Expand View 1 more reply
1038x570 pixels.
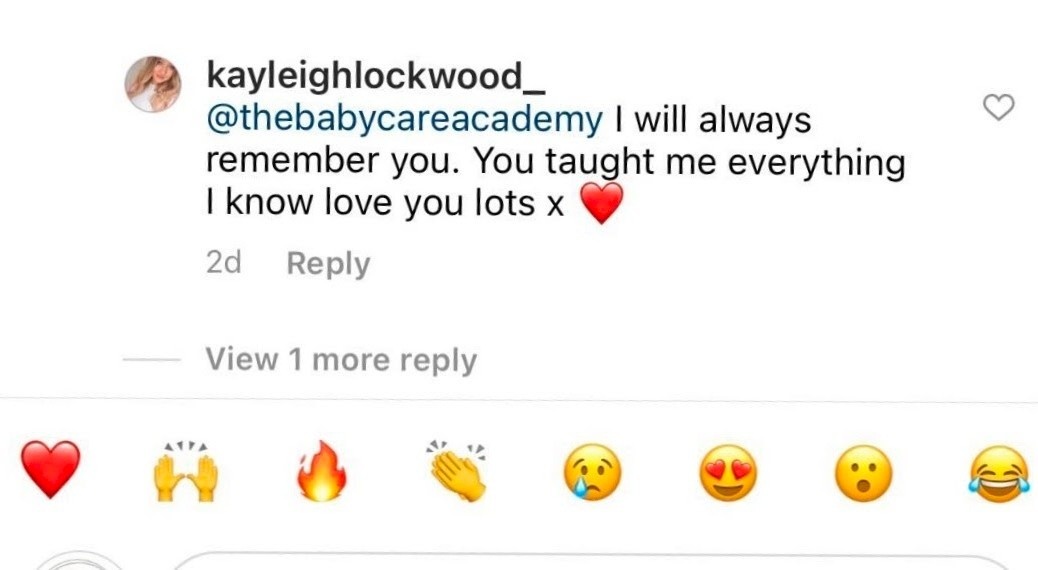pyautogui.click(x=341, y=359)
